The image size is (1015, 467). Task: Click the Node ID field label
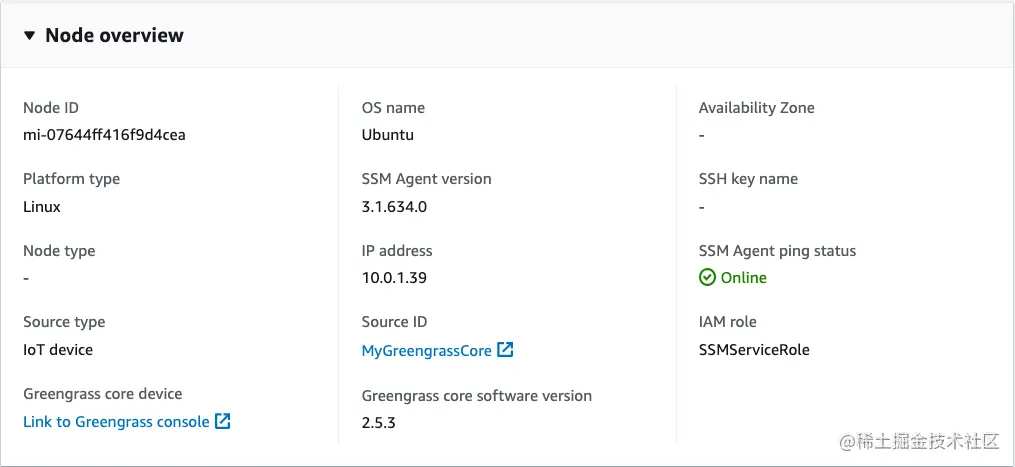tap(51, 108)
